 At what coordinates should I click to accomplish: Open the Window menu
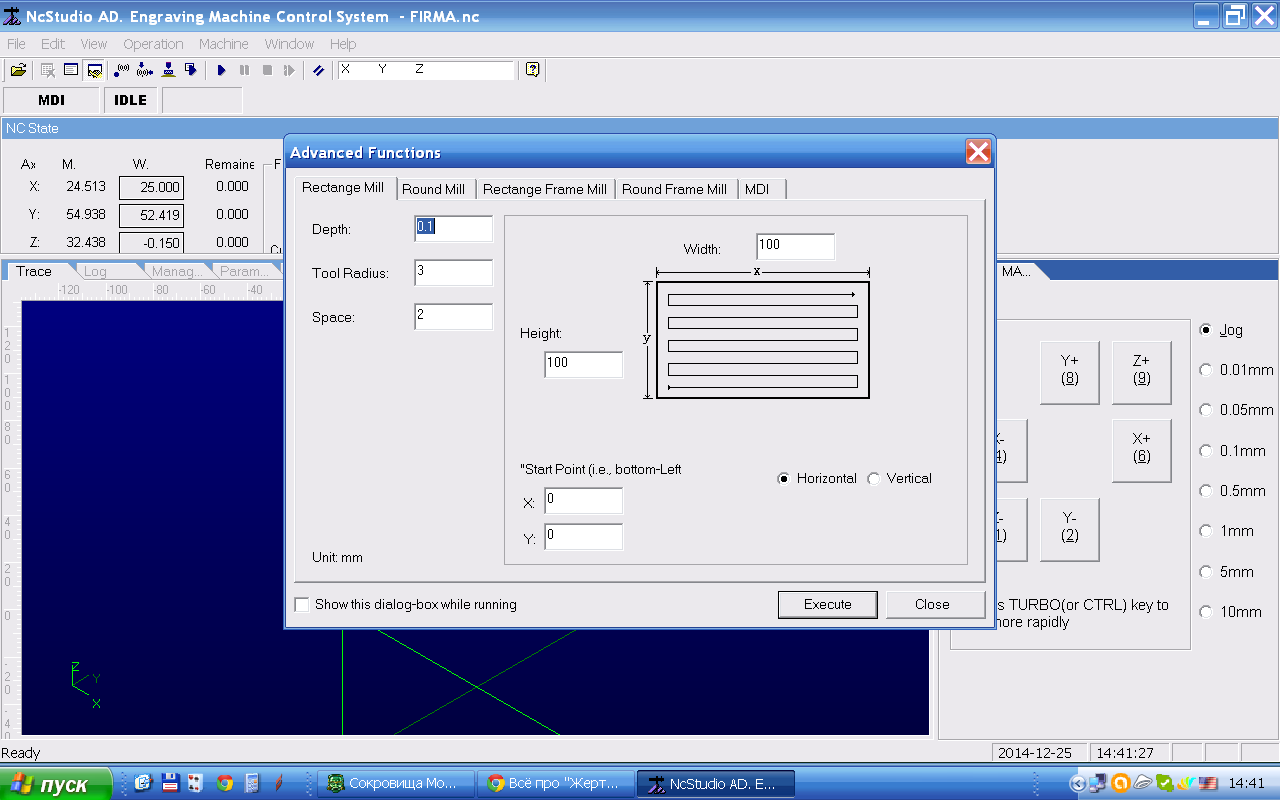tap(289, 44)
